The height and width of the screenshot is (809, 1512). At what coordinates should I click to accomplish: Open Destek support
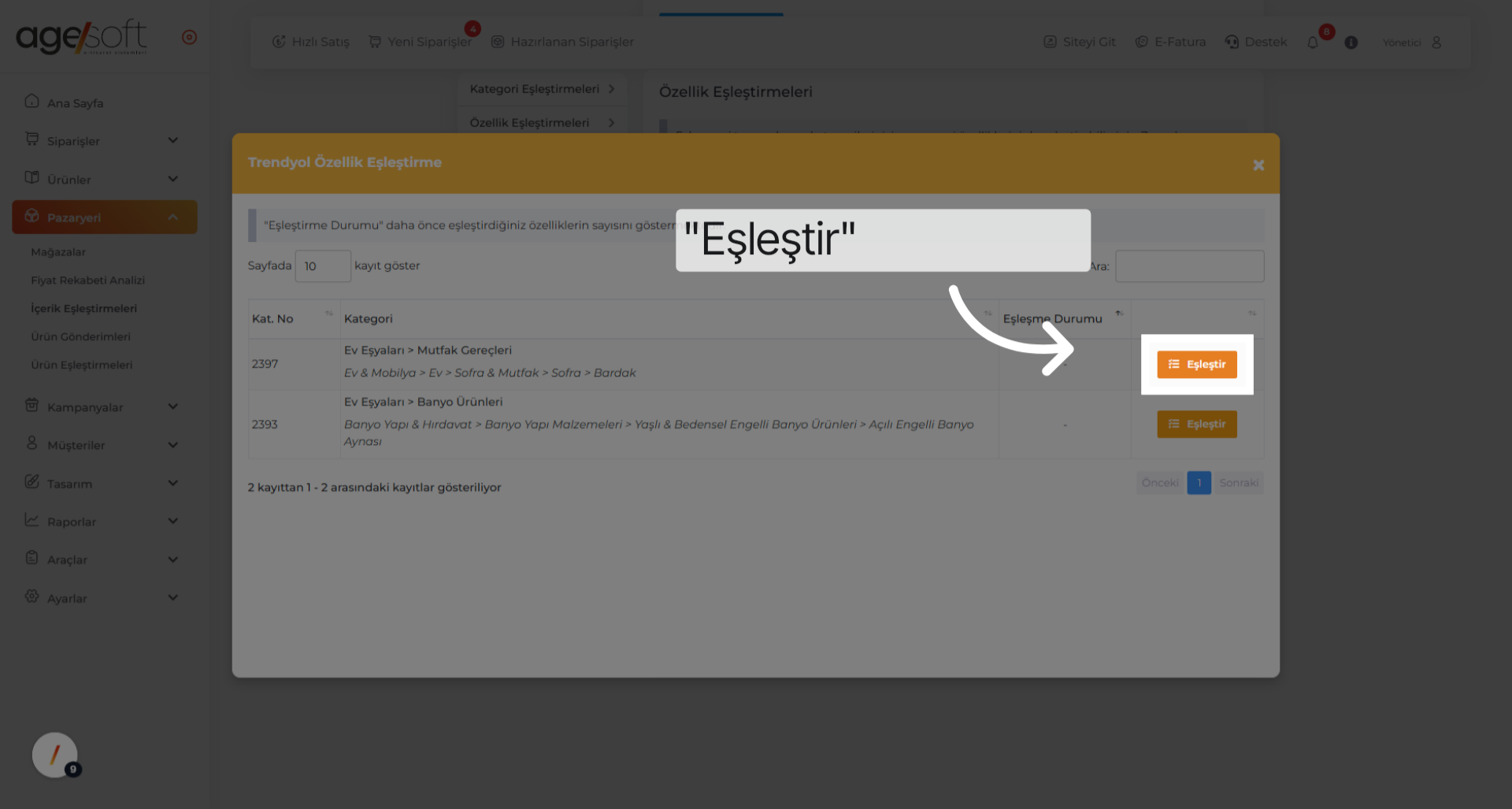pos(1256,42)
